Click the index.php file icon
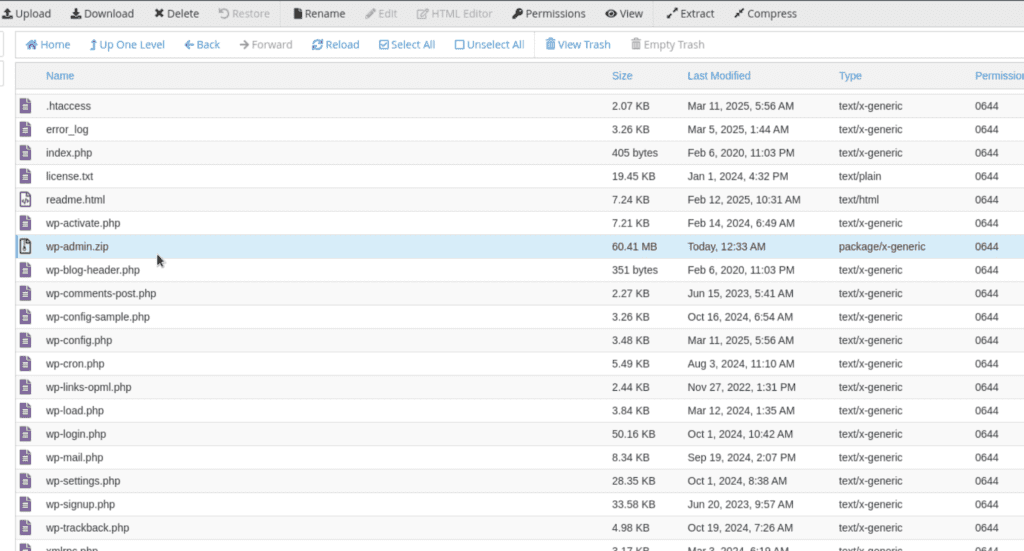This screenshot has width=1024, height=551. click(25, 153)
